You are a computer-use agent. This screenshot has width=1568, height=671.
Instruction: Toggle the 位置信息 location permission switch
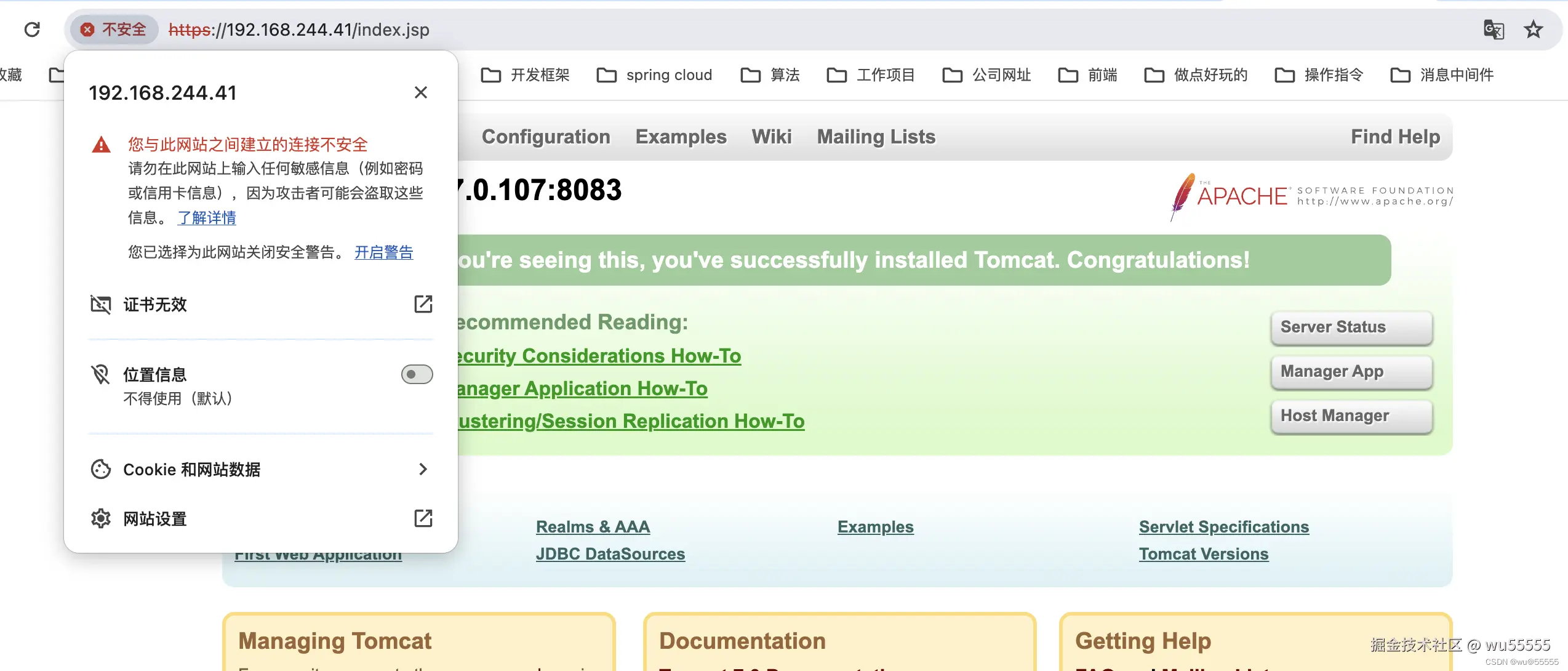click(417, 374)
